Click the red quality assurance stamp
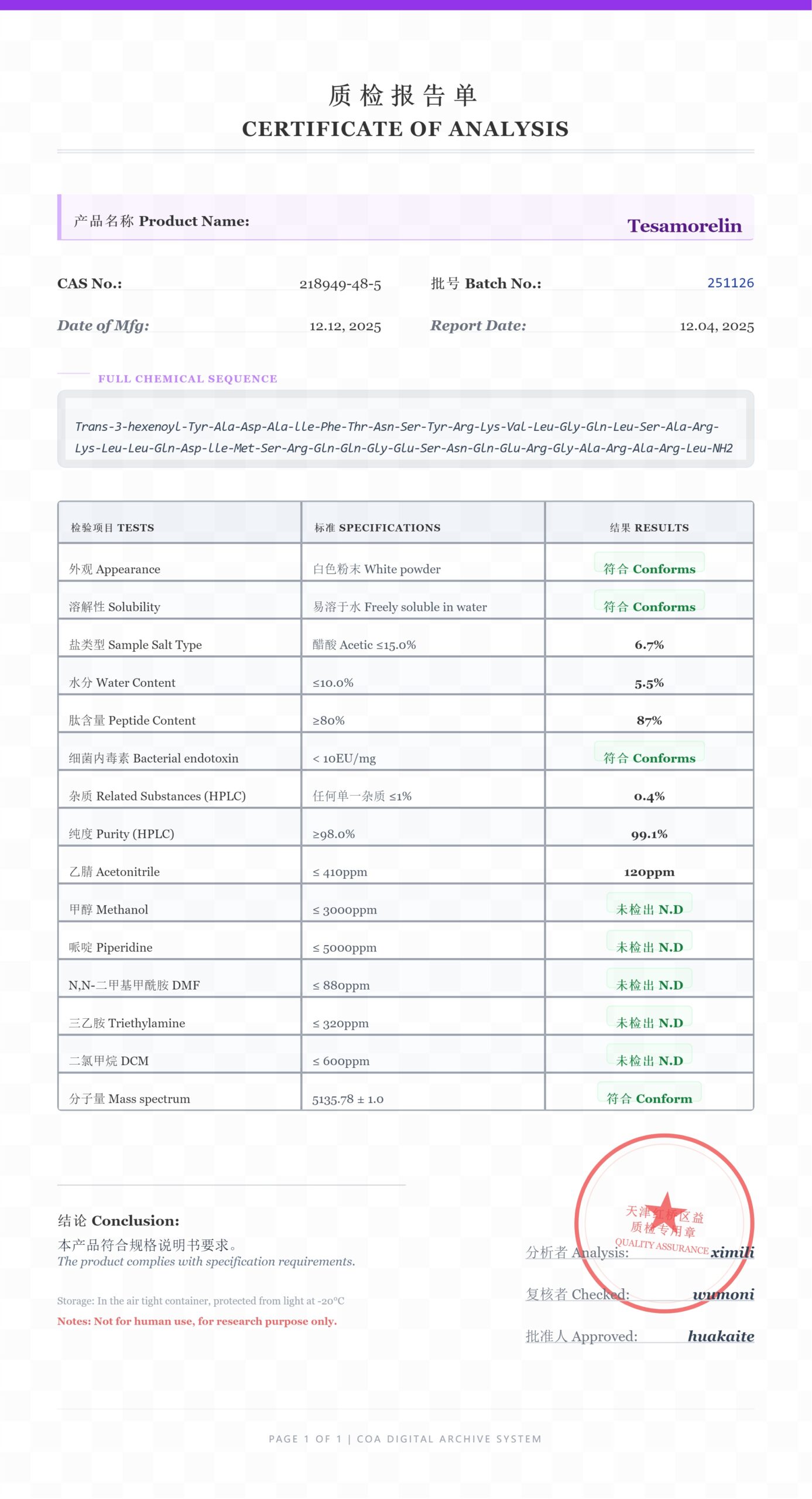The width and height of the screenshot is (812, 1499). [x=664, y=1223]
